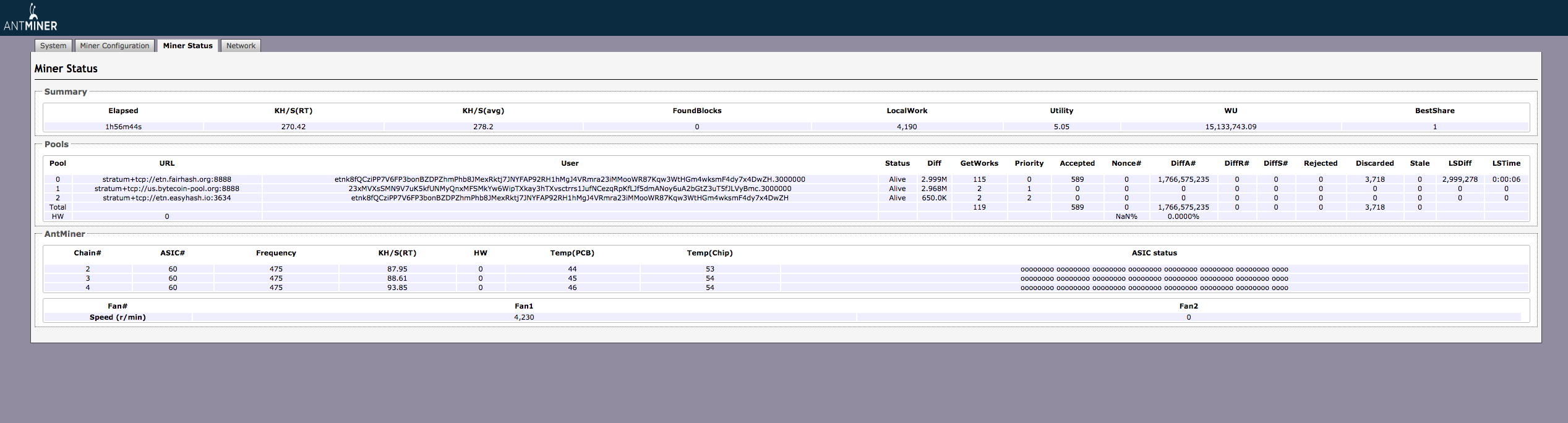
Task: Click the 'Utility' column header
Action: pyautogui.click(x=1061, y=111)
